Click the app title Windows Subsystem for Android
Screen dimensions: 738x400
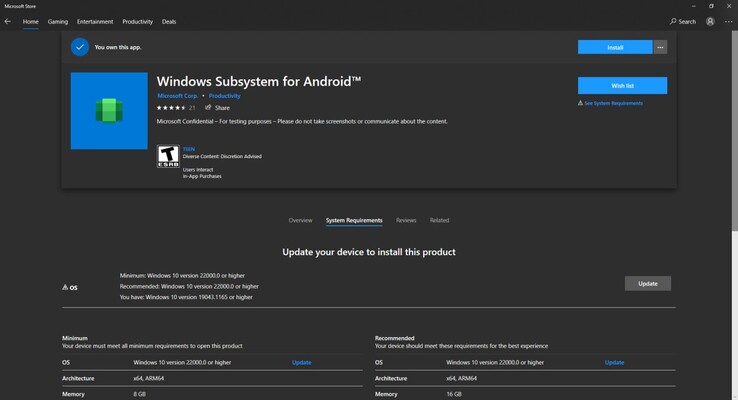pyautogui.click(x=259, y=81)
